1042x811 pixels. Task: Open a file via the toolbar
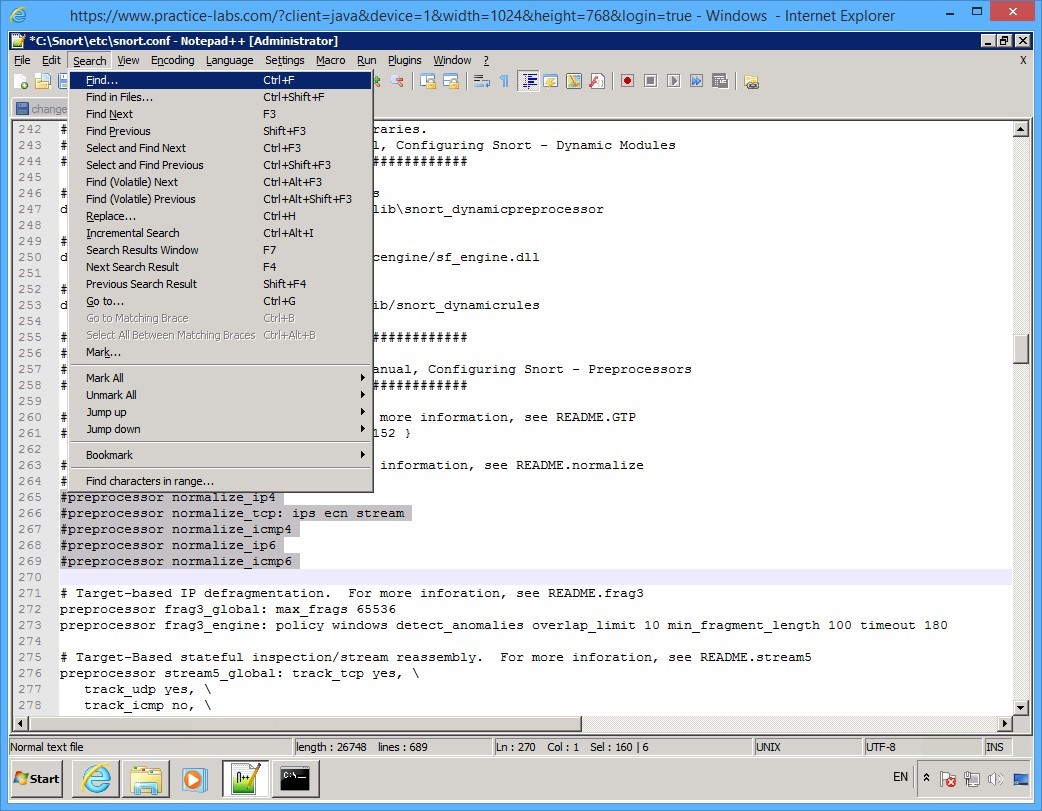coord(43,80)
